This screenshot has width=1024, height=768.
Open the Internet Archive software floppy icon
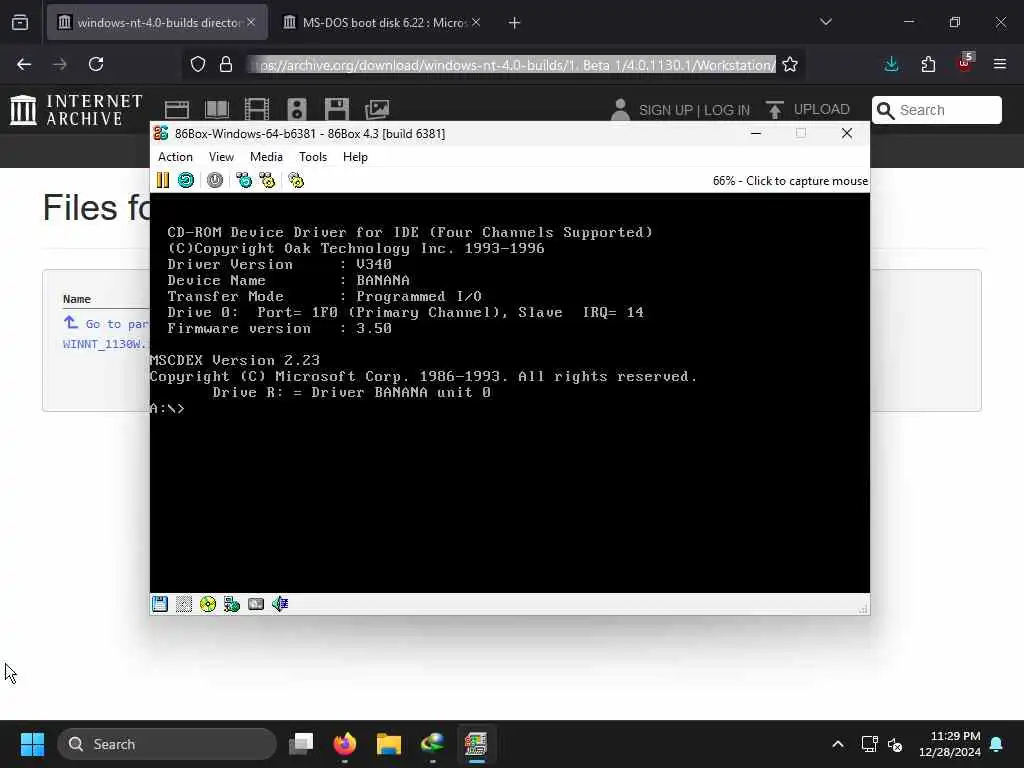(337, 109)
